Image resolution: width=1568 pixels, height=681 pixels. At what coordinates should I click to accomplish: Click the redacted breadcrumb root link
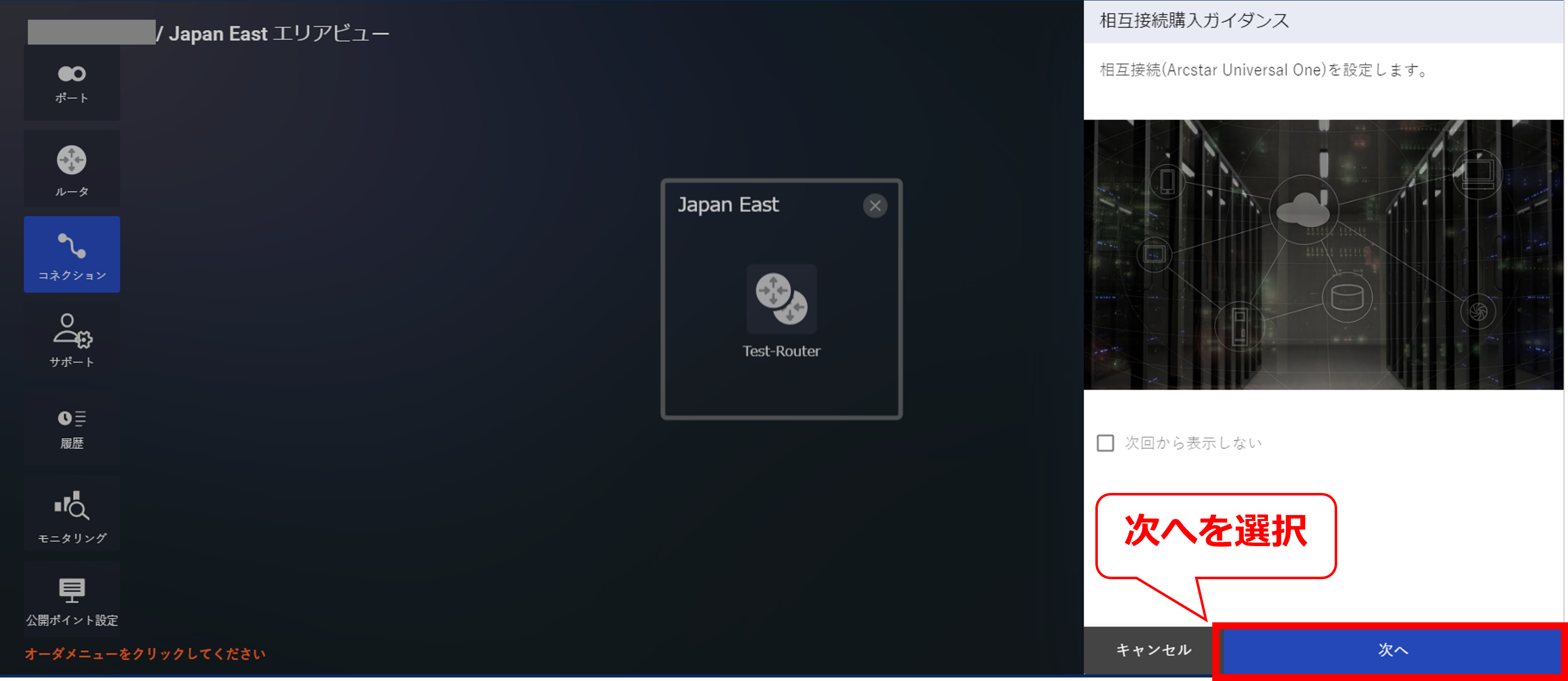click(x=91, y=32)
